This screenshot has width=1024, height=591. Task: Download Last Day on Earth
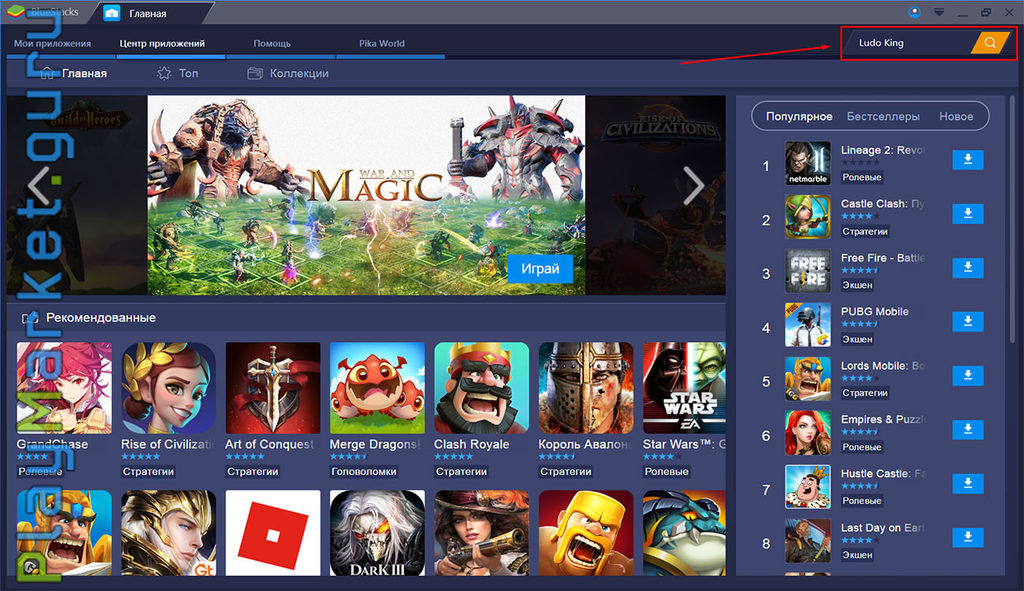tap(968, 537)
